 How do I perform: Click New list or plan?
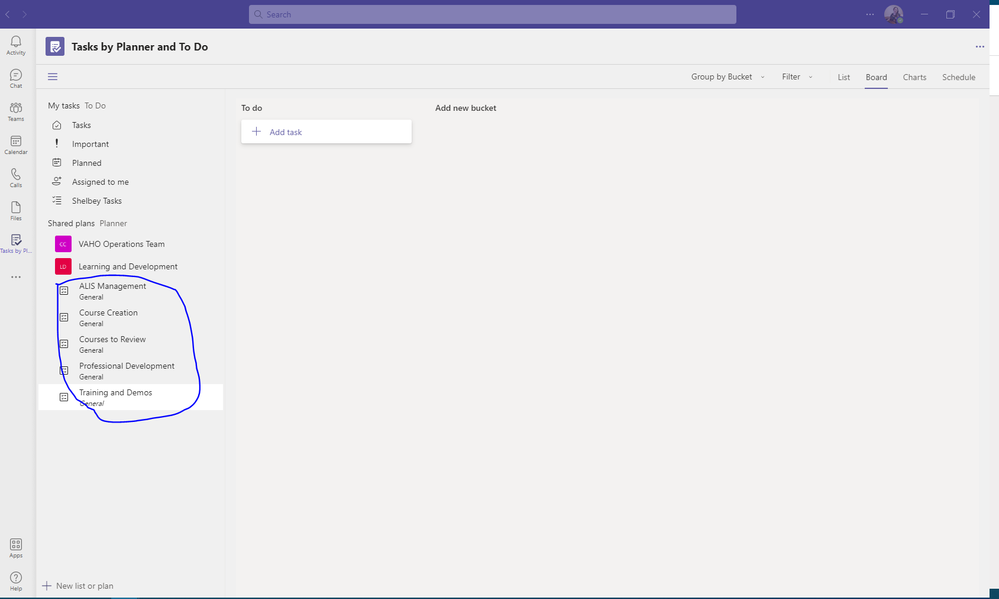[78, 586]
